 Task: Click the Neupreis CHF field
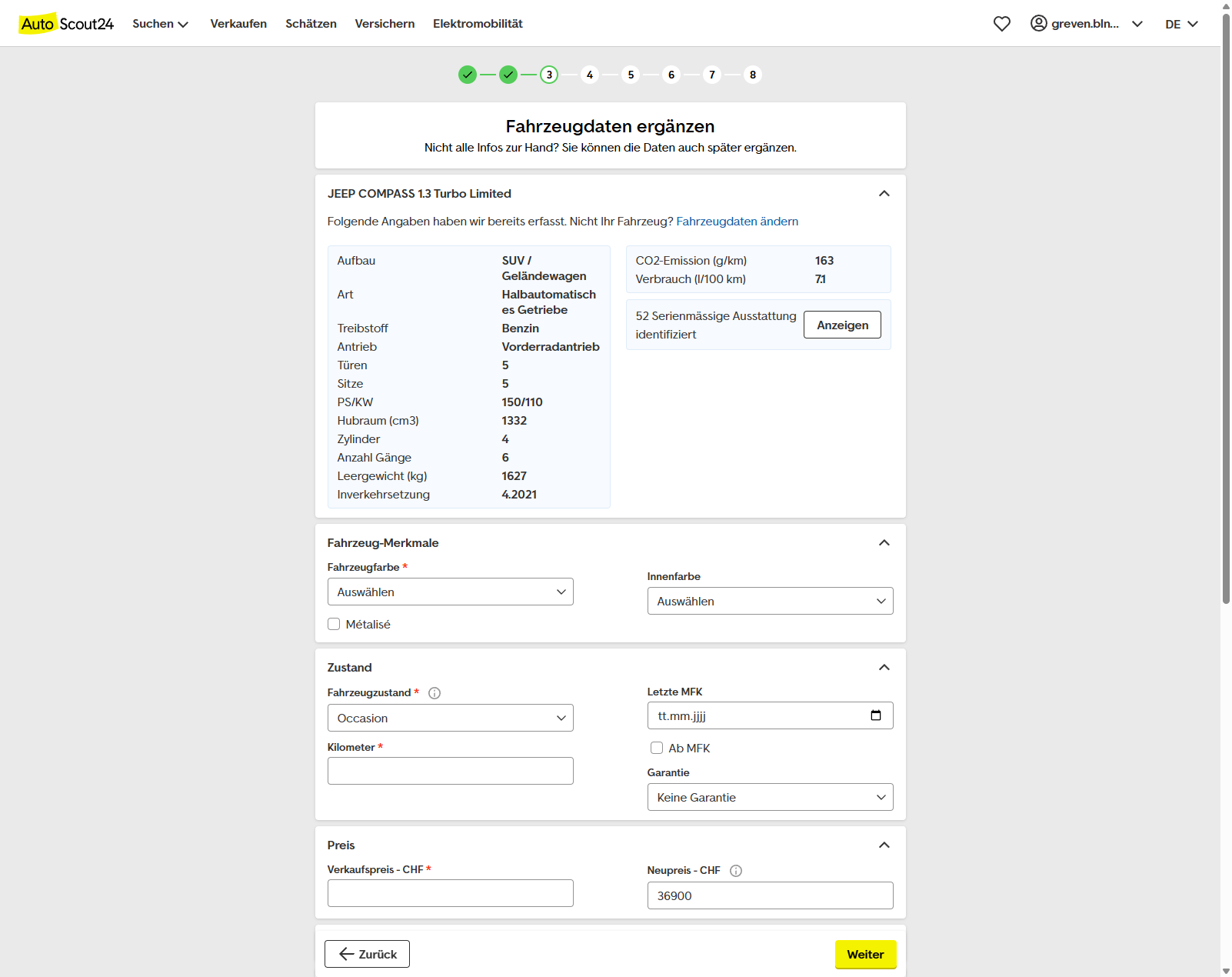pyautogui.click(x=771, y=895)
